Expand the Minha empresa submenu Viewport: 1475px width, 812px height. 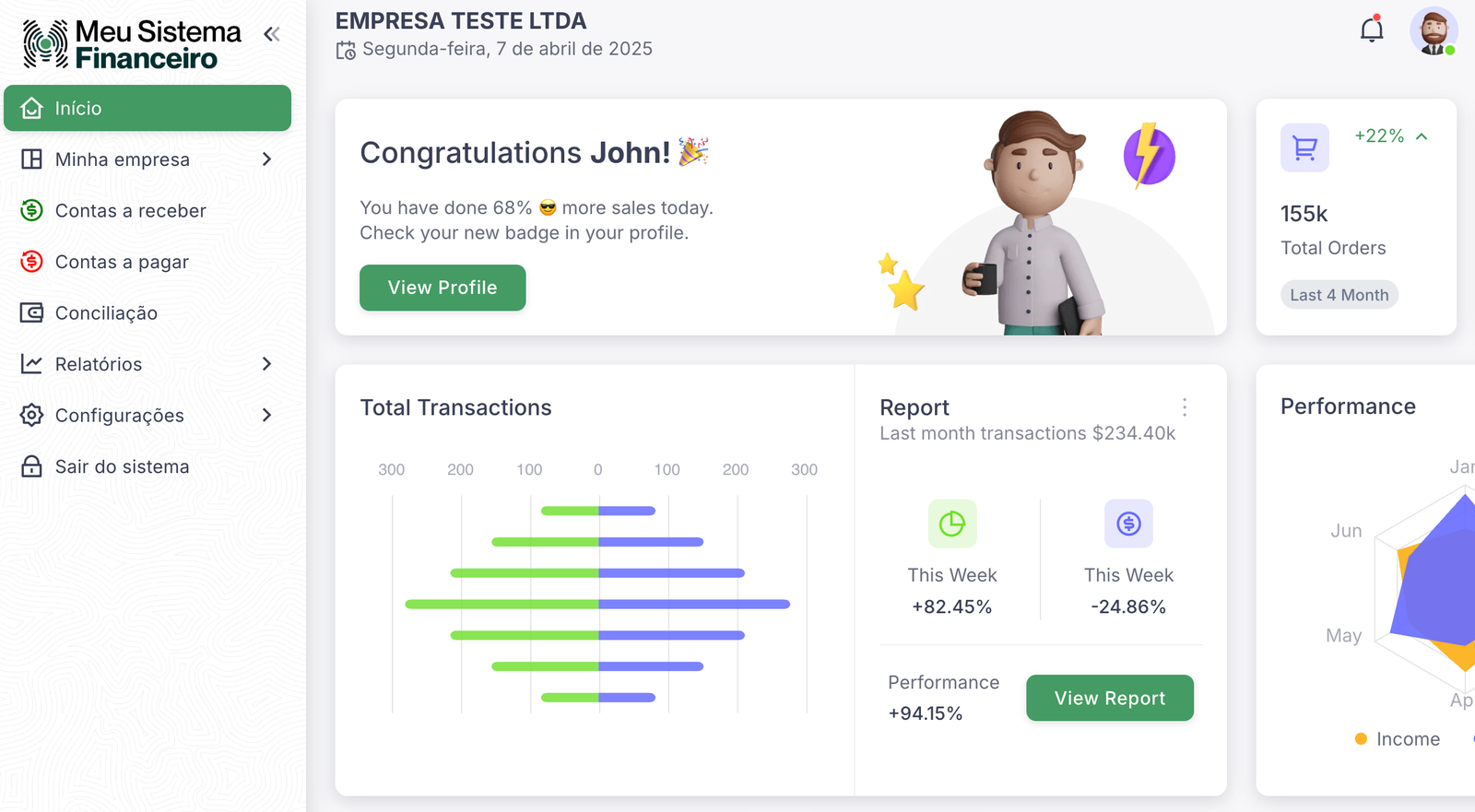266,159
